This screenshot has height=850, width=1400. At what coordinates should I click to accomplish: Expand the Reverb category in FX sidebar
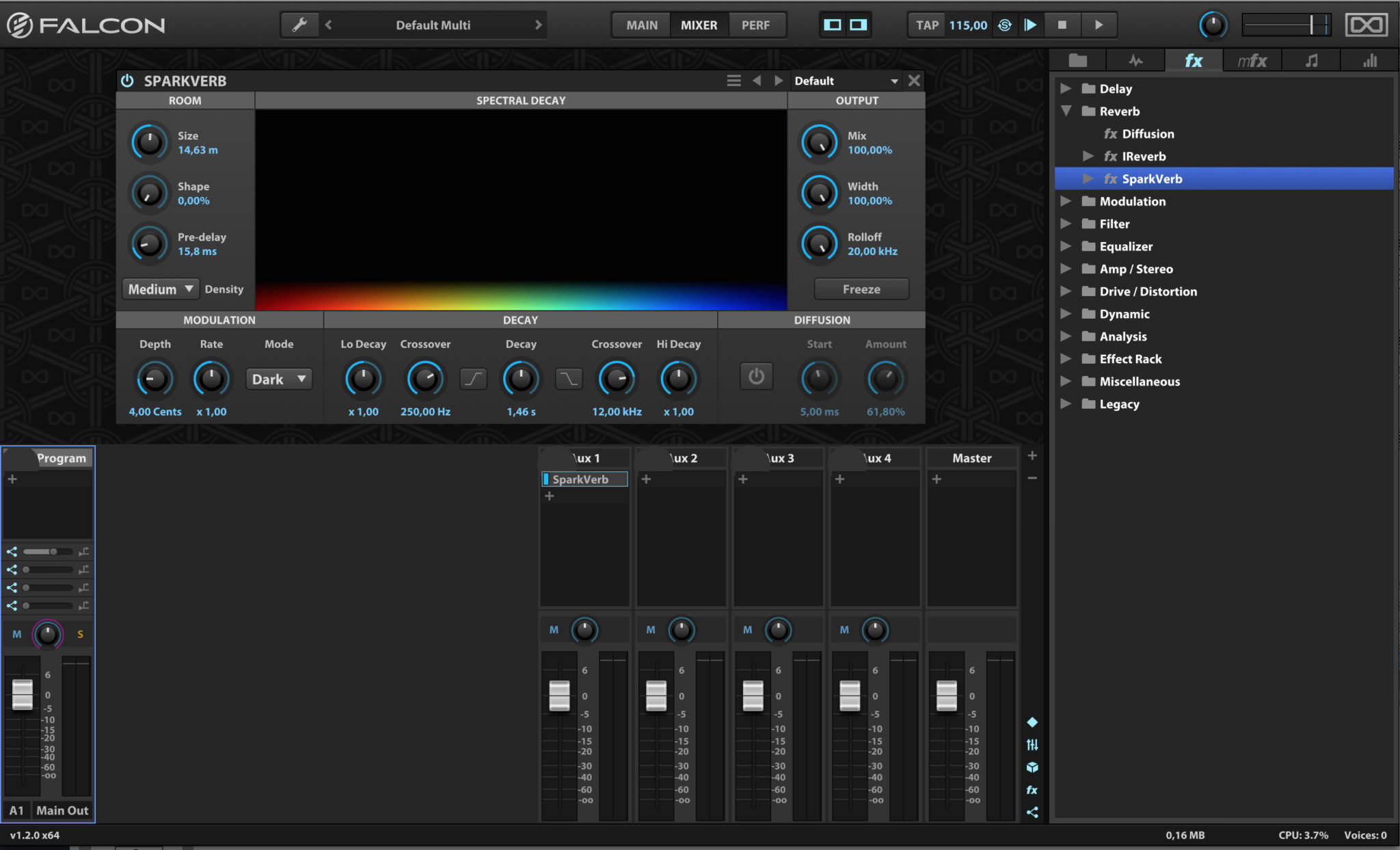1067,111
